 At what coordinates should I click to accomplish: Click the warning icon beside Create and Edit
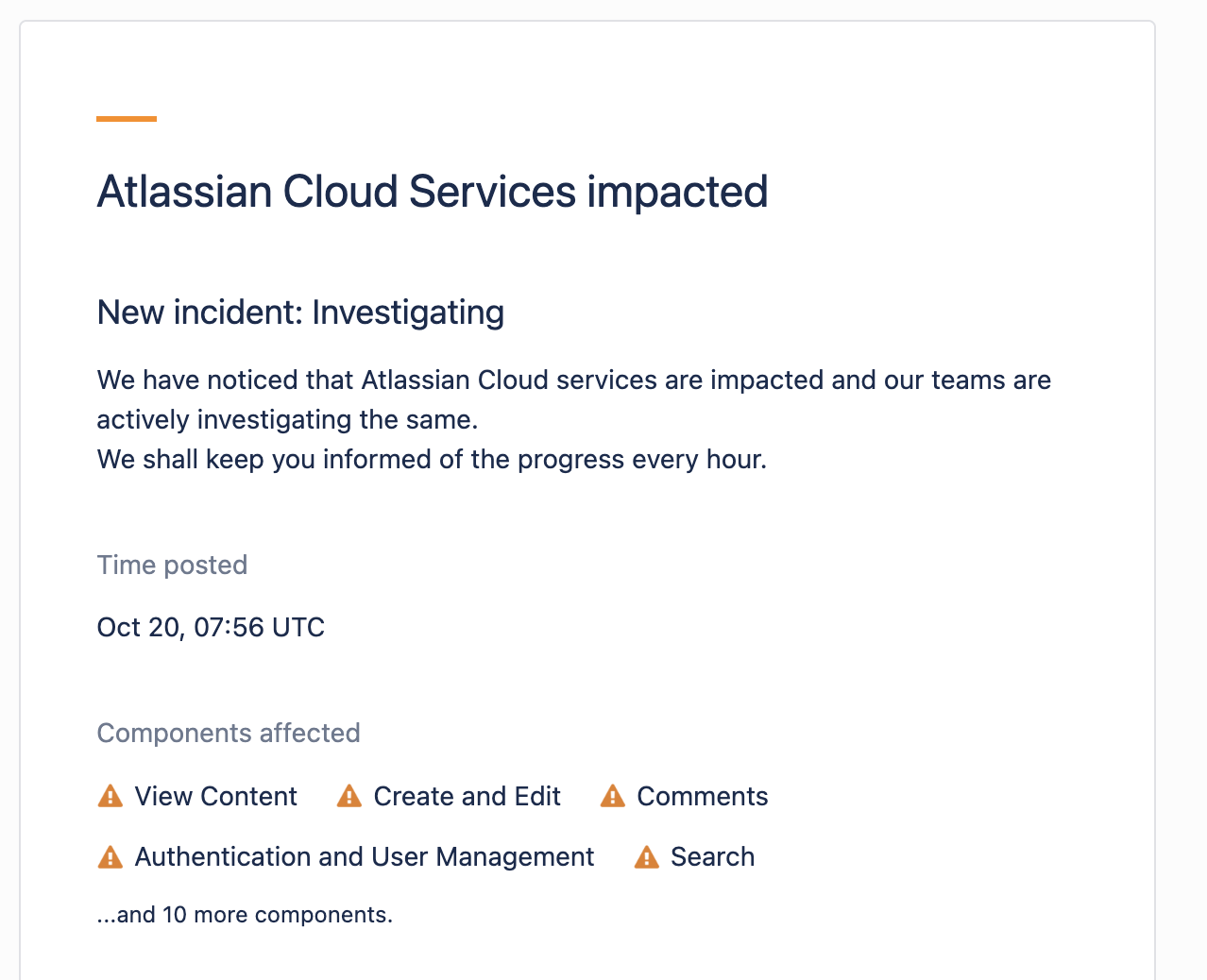(349, 797)
